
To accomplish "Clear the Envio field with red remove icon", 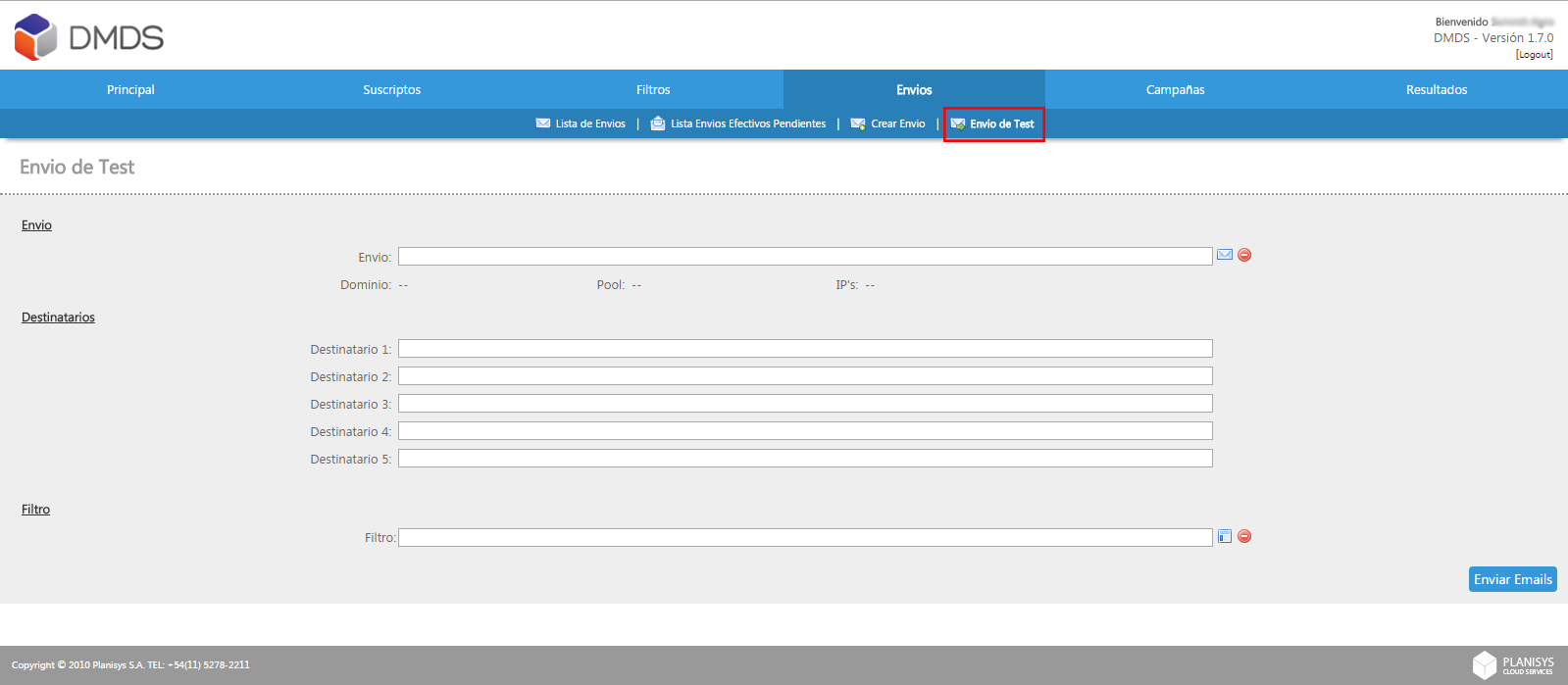I will [1244, 255].
